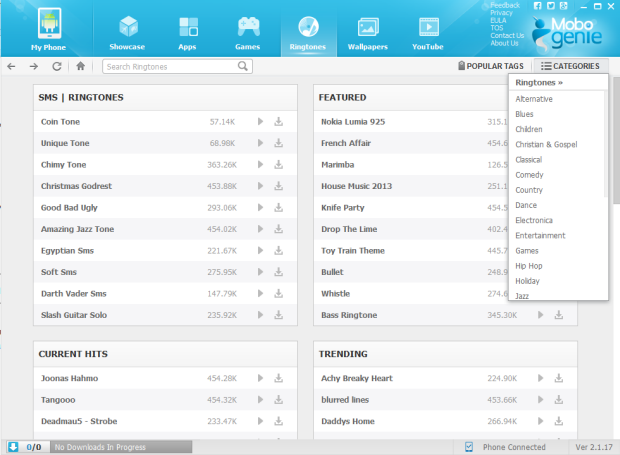Open the About Us link
Viewport: 620px width, 455px height.
(x=504, y=43)
